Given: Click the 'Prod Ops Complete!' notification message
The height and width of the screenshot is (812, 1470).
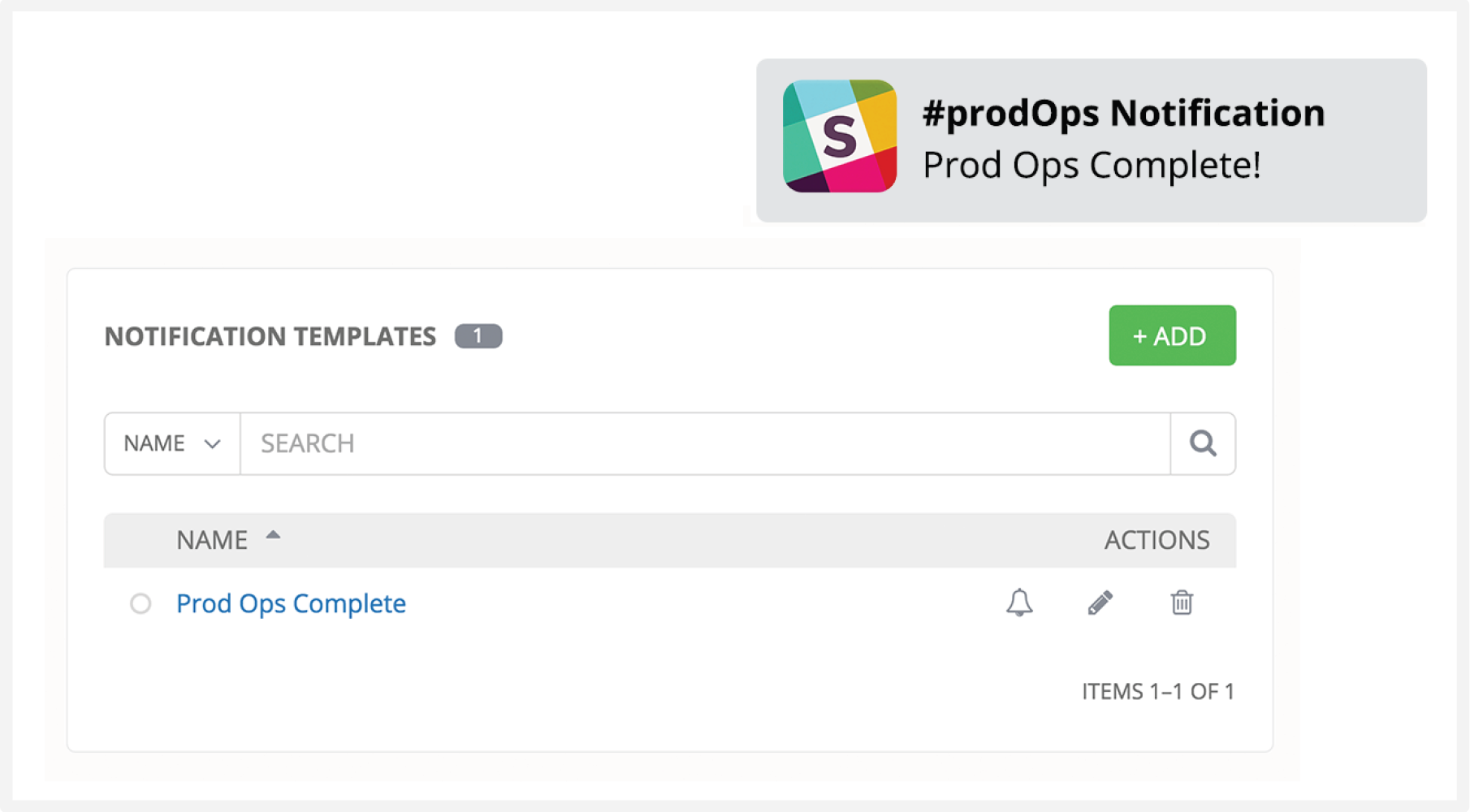Looking at the screenshot, I should pos(1092,165).
